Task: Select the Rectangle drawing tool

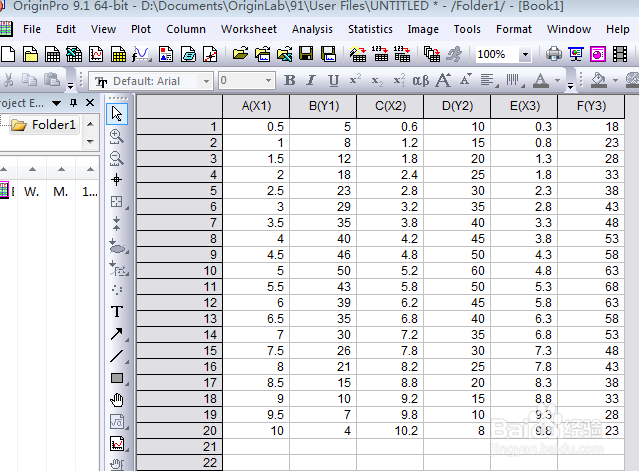Action: coord(117,378)
